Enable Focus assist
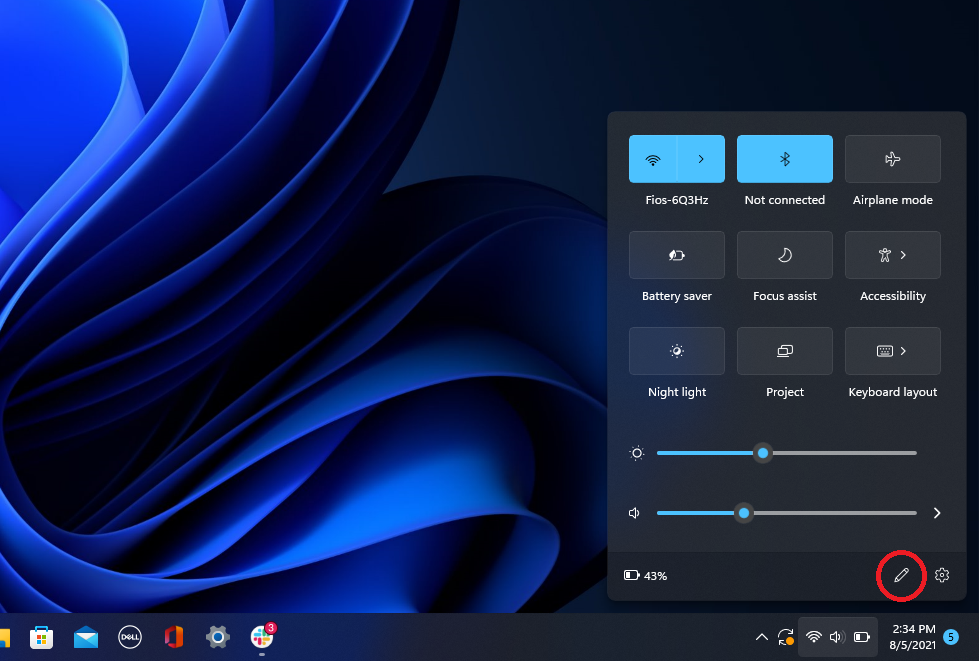Viewport: 979px width, 661px height. 784,255
